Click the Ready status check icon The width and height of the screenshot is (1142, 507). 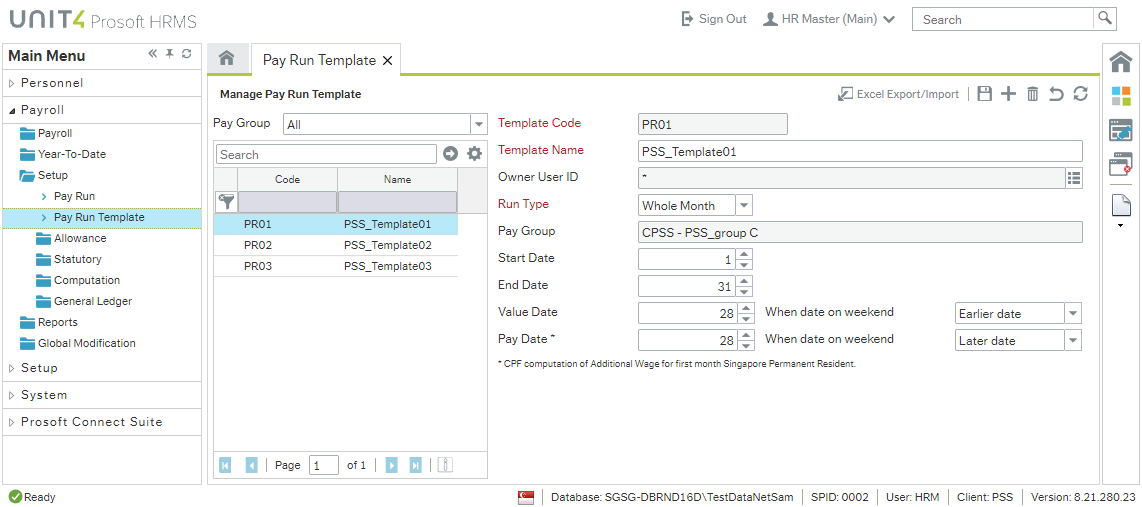tap(15, 497)
